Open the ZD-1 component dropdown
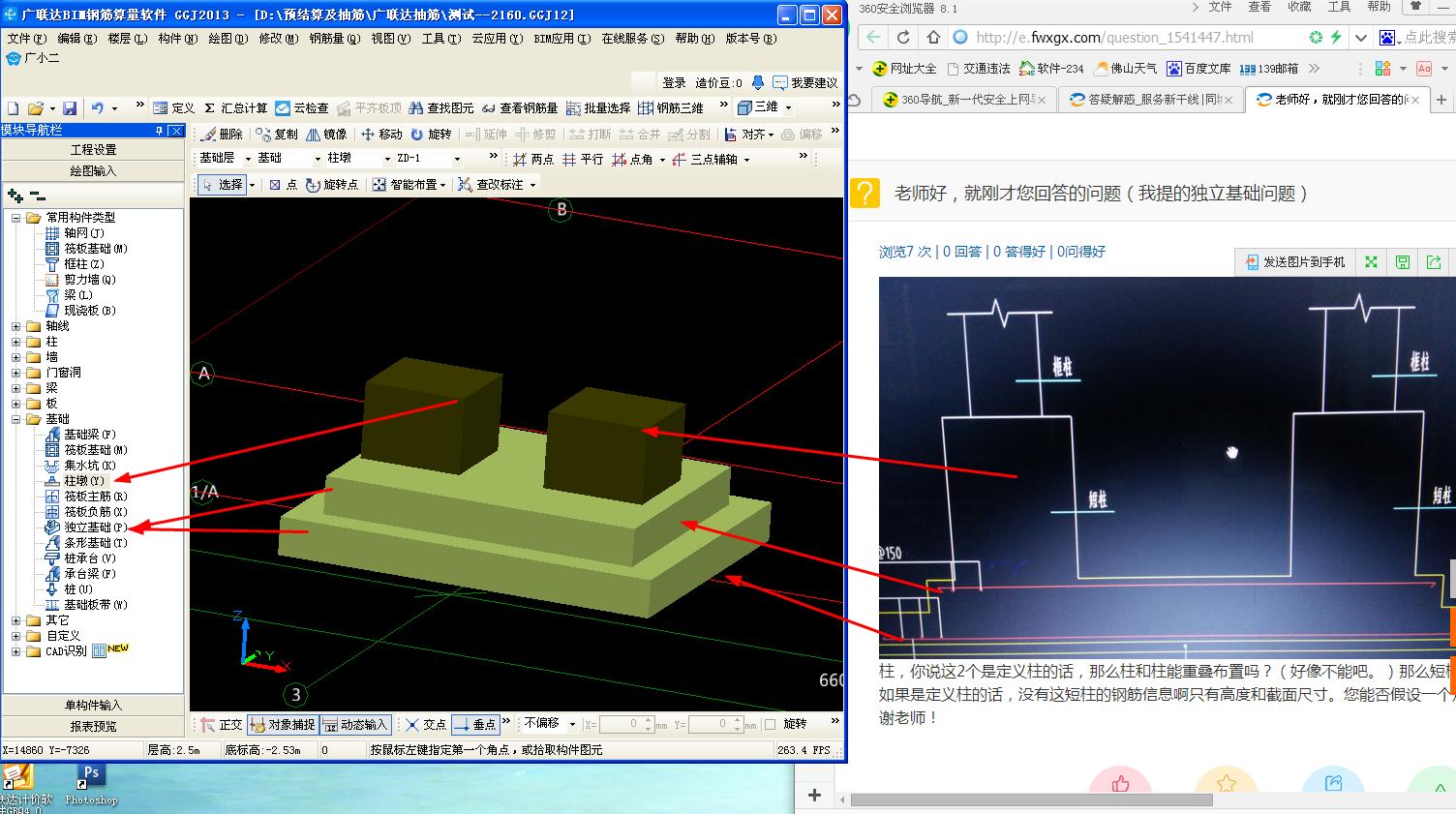The image size is (1456, 814). 457,159
